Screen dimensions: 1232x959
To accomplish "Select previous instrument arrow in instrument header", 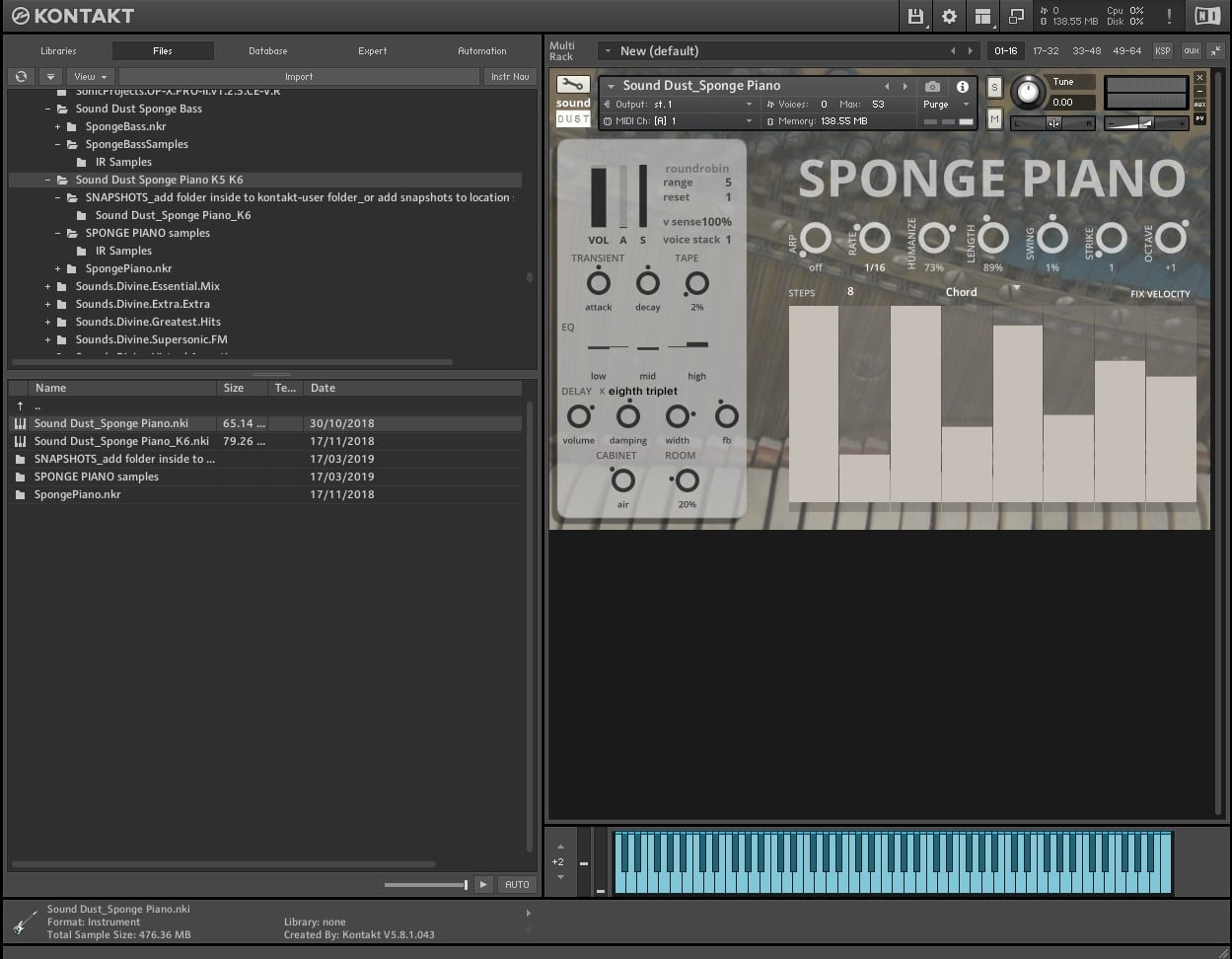I will (887, 87).
